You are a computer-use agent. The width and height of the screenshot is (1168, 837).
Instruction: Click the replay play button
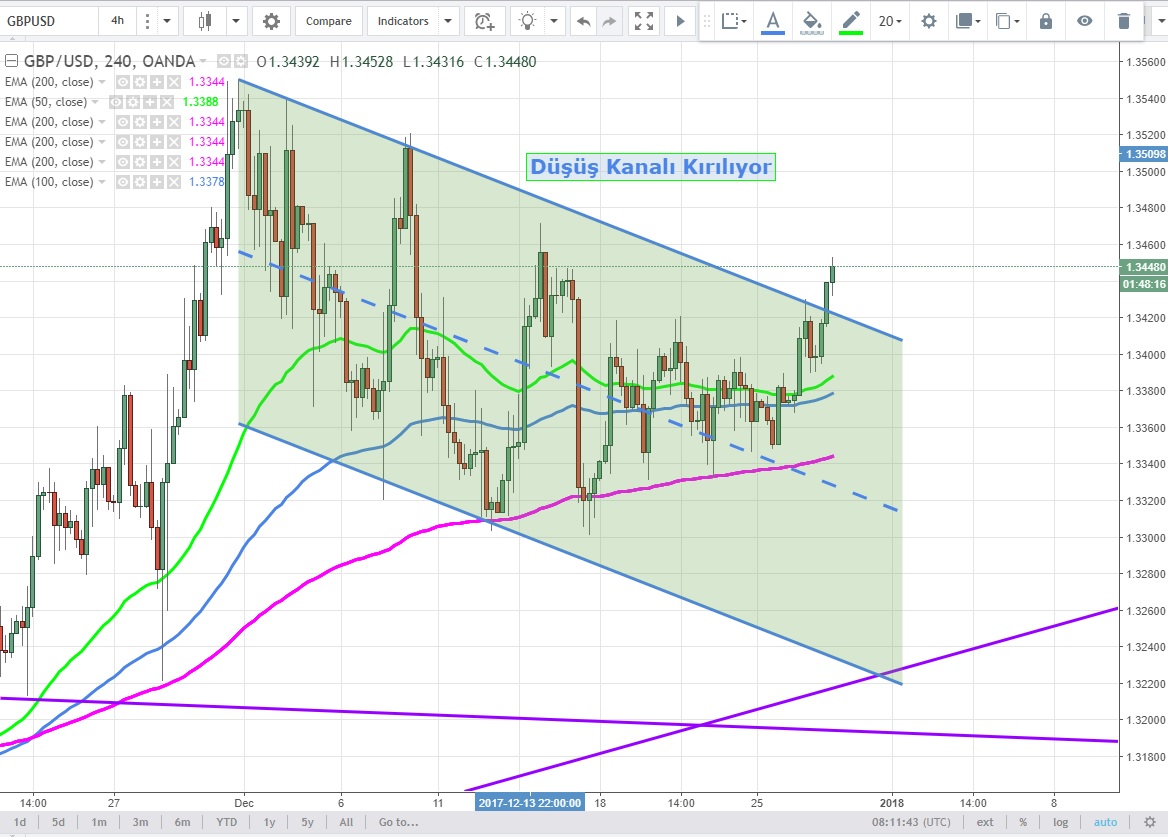click(681, 21)
